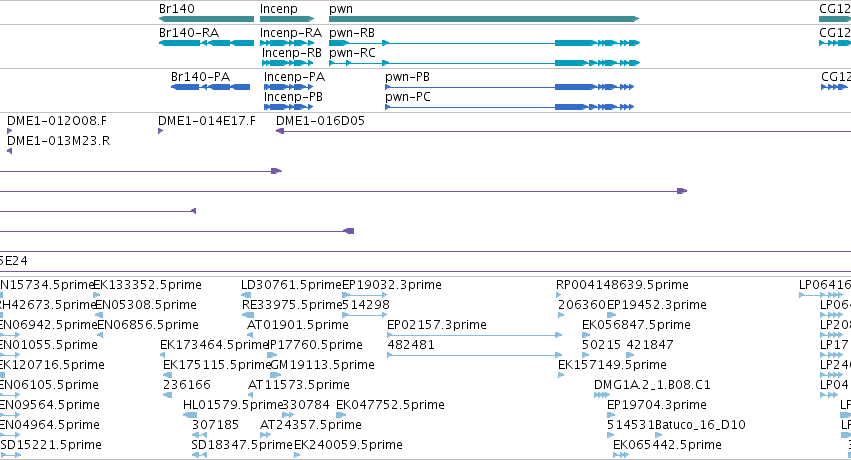
Task: Select the 514531 feature label
Action: pyautogui.click(x=631, y=425)
